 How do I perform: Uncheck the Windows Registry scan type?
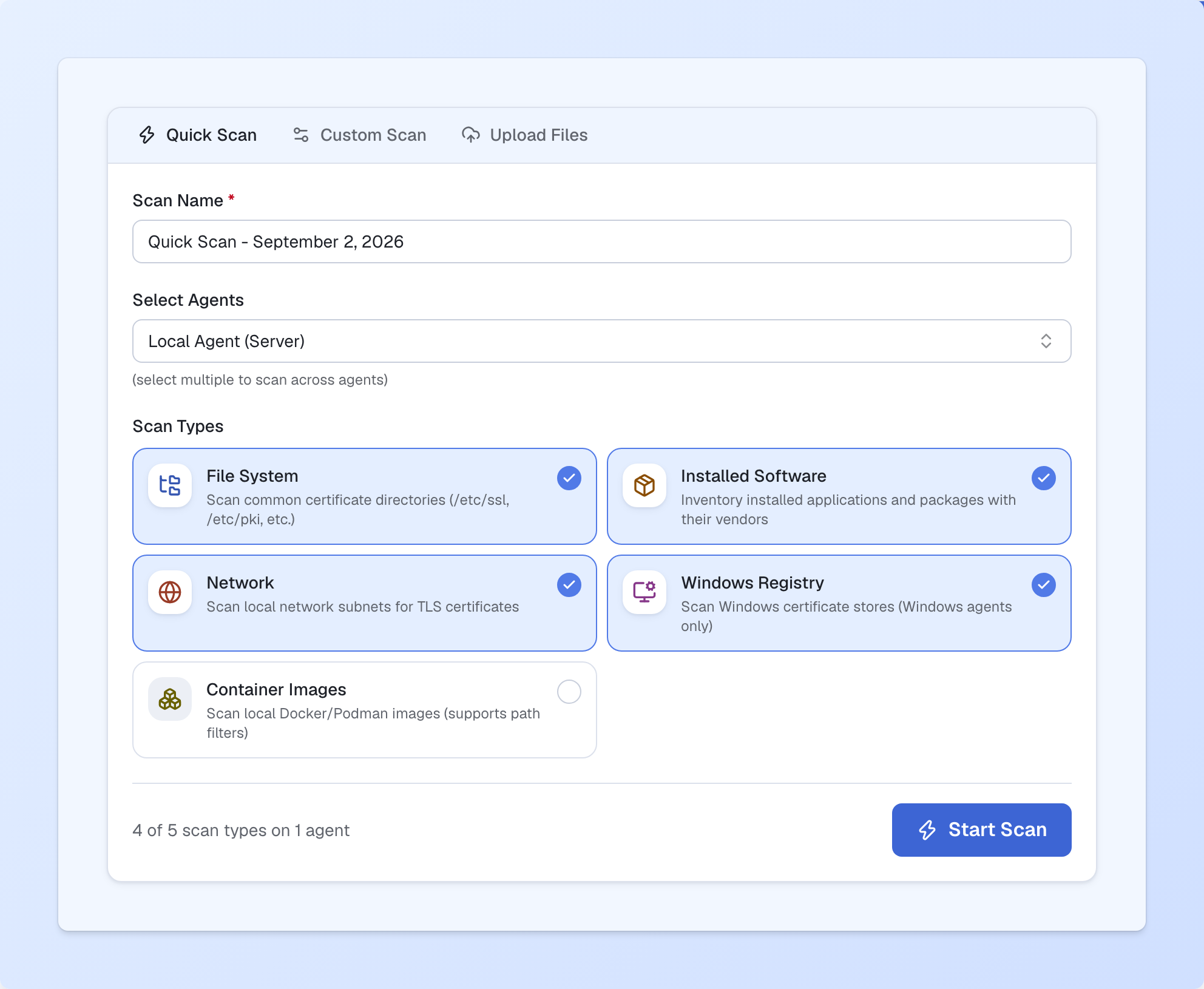coord(1044,585)
